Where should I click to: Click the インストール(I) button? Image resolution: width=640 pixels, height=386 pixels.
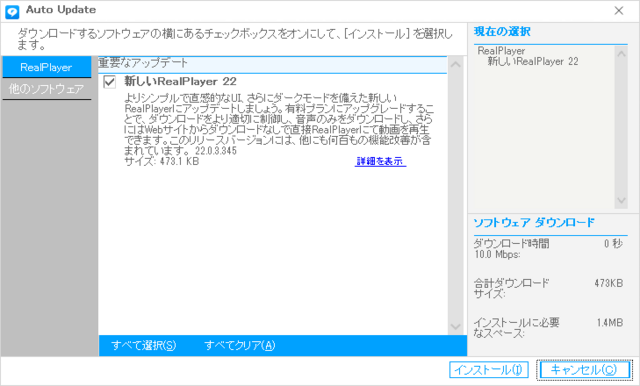click(489, 370)
